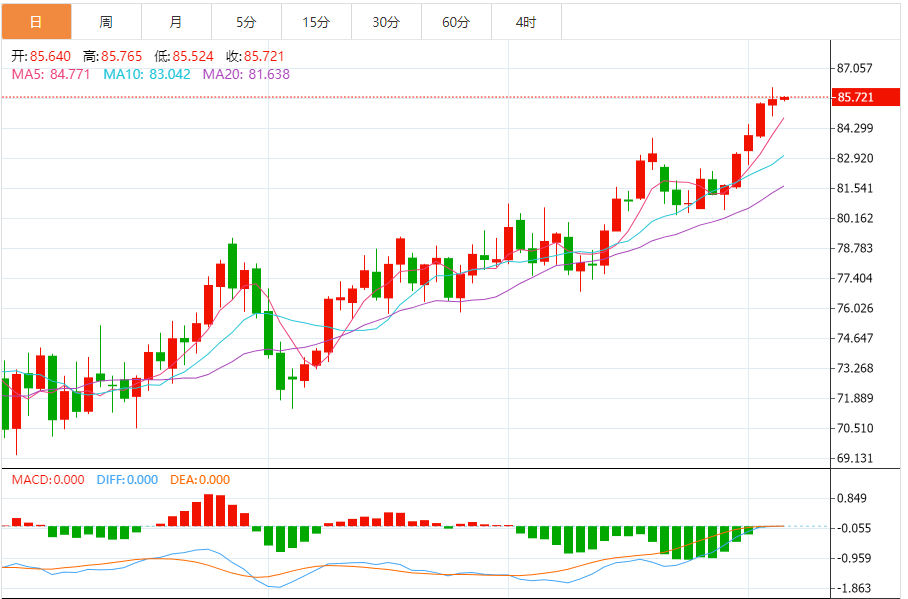908x599 pixels.
Task: Click the MACD value label
Action: pos(48,480)
